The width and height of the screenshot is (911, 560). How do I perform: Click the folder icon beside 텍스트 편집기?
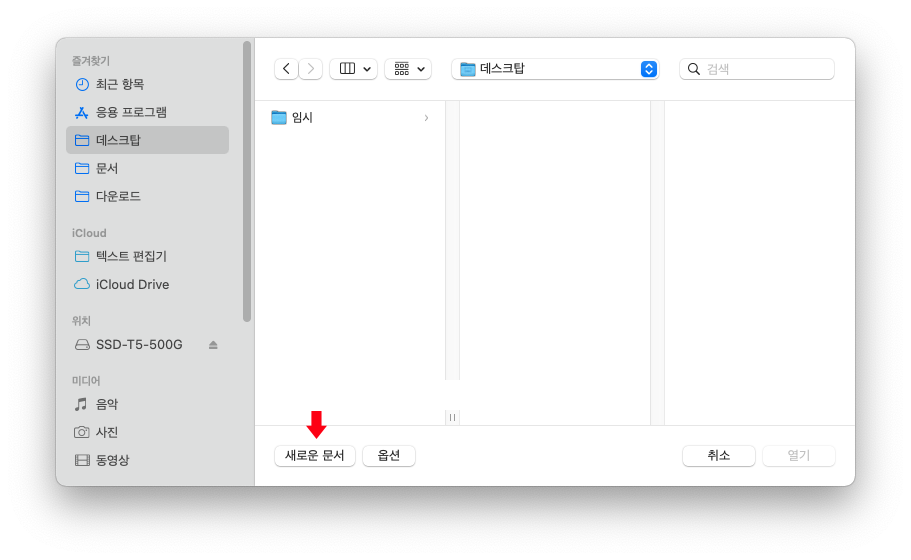click(x=82, y=256)
